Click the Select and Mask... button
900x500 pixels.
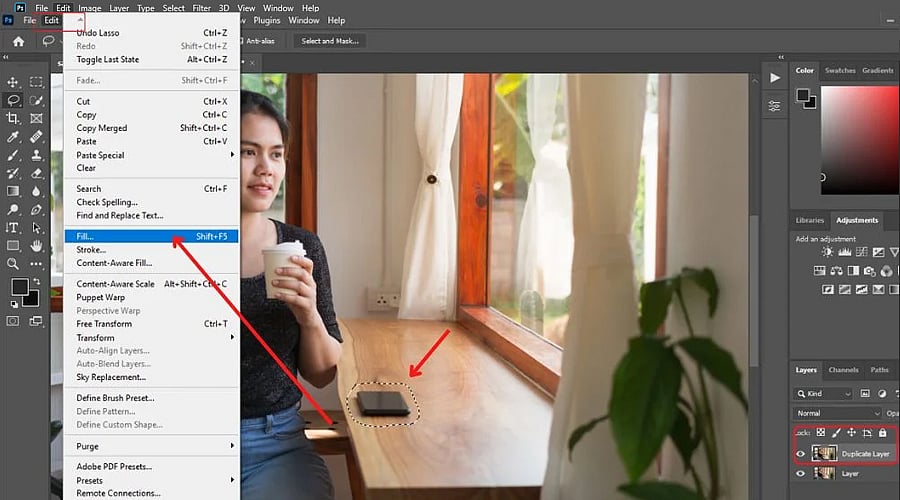click(x=330, y=41)
